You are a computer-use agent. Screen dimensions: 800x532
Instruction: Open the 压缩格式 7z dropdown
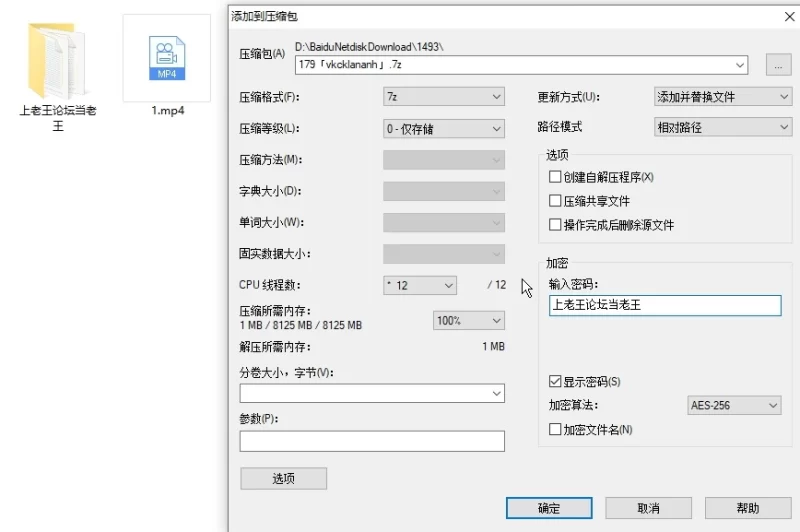[443, 96]
